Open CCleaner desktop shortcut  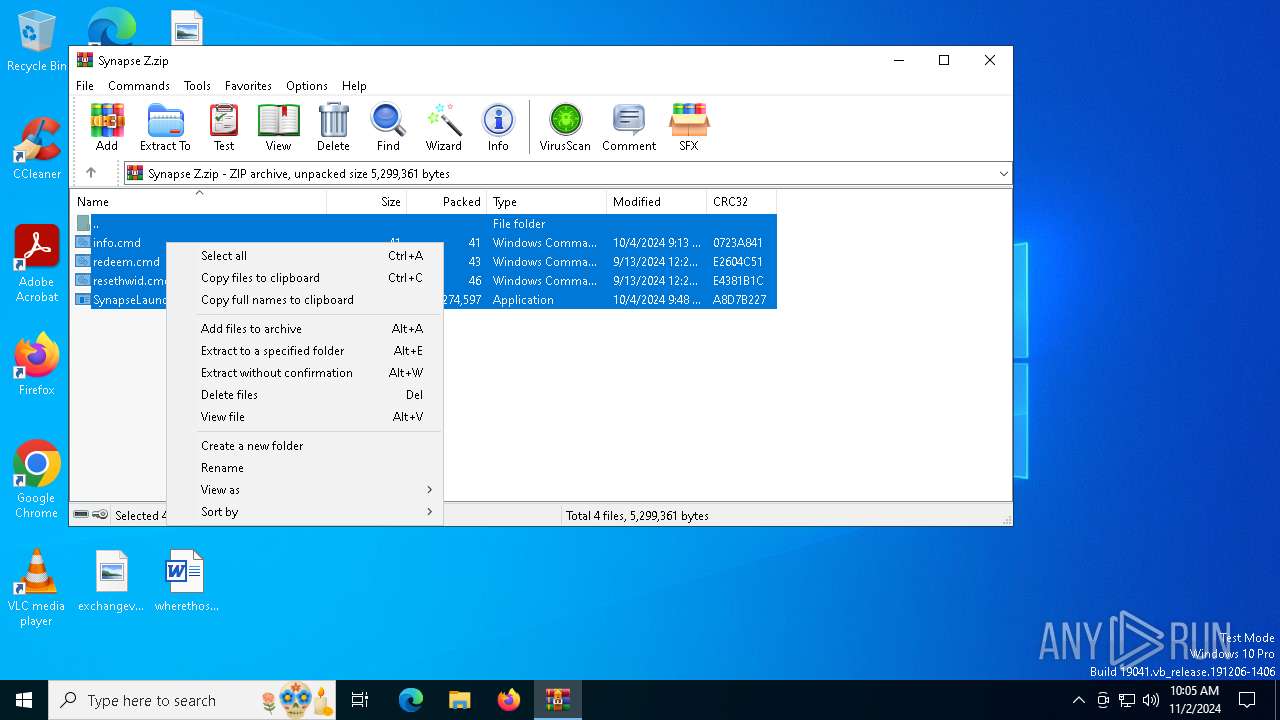coord(36,150)
